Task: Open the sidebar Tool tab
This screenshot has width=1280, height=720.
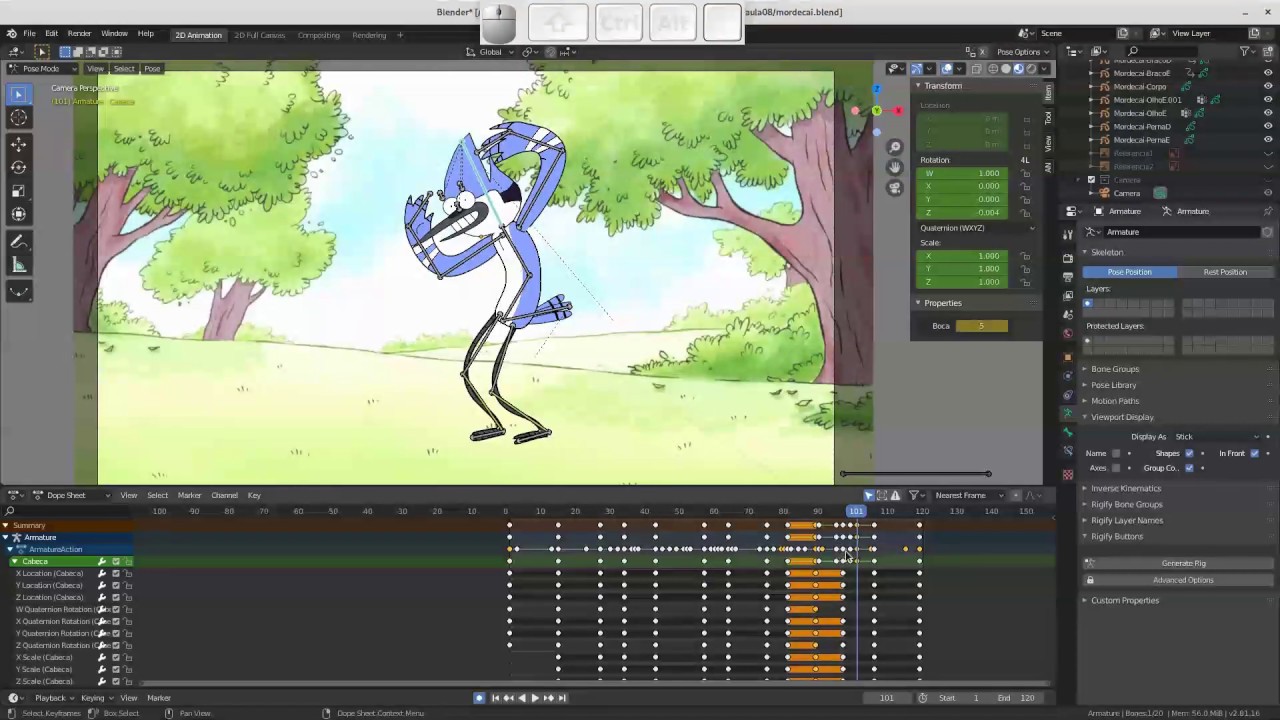Action: point(1048,117)
